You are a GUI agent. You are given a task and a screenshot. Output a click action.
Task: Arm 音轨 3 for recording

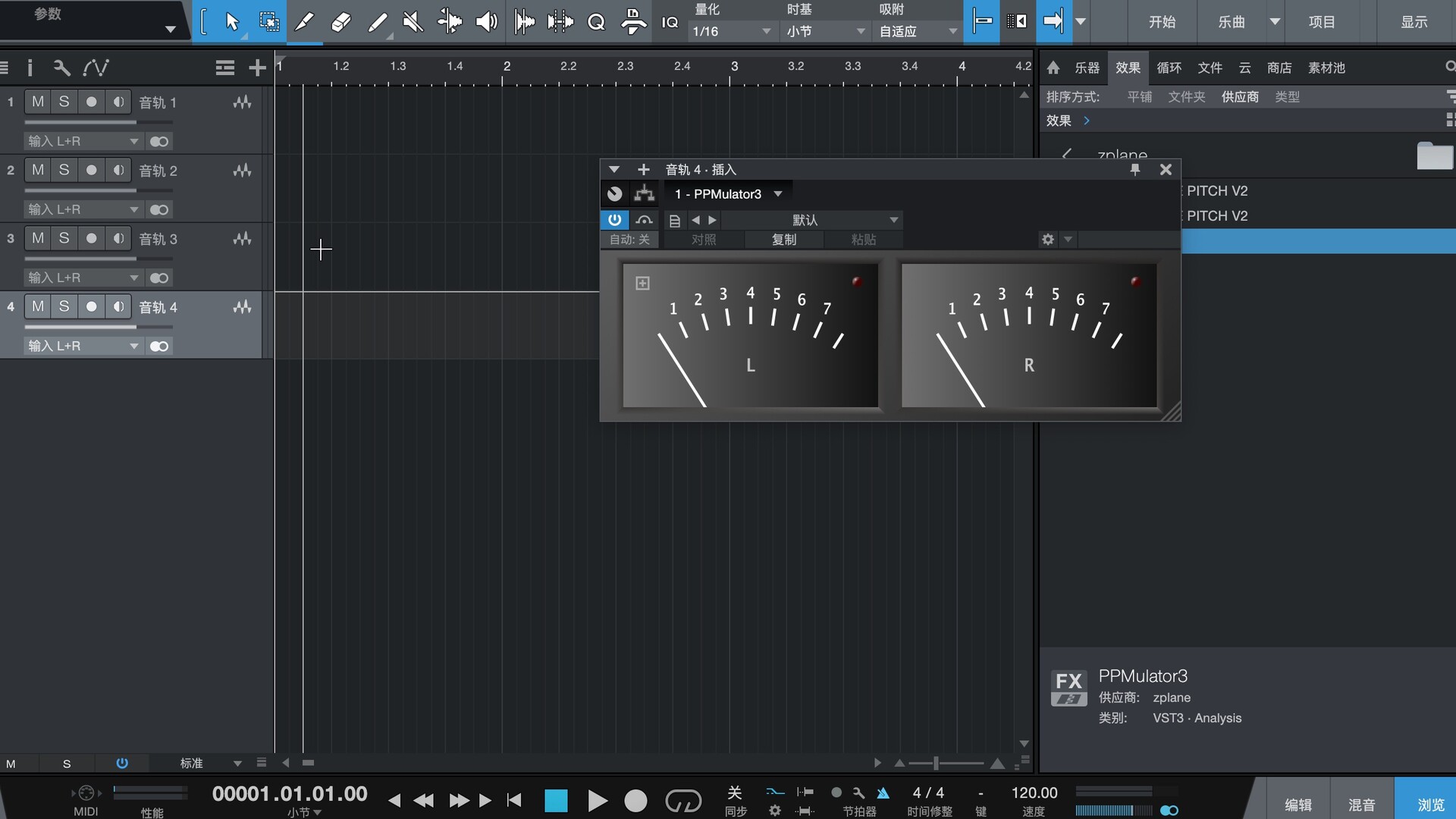point(91,238)
